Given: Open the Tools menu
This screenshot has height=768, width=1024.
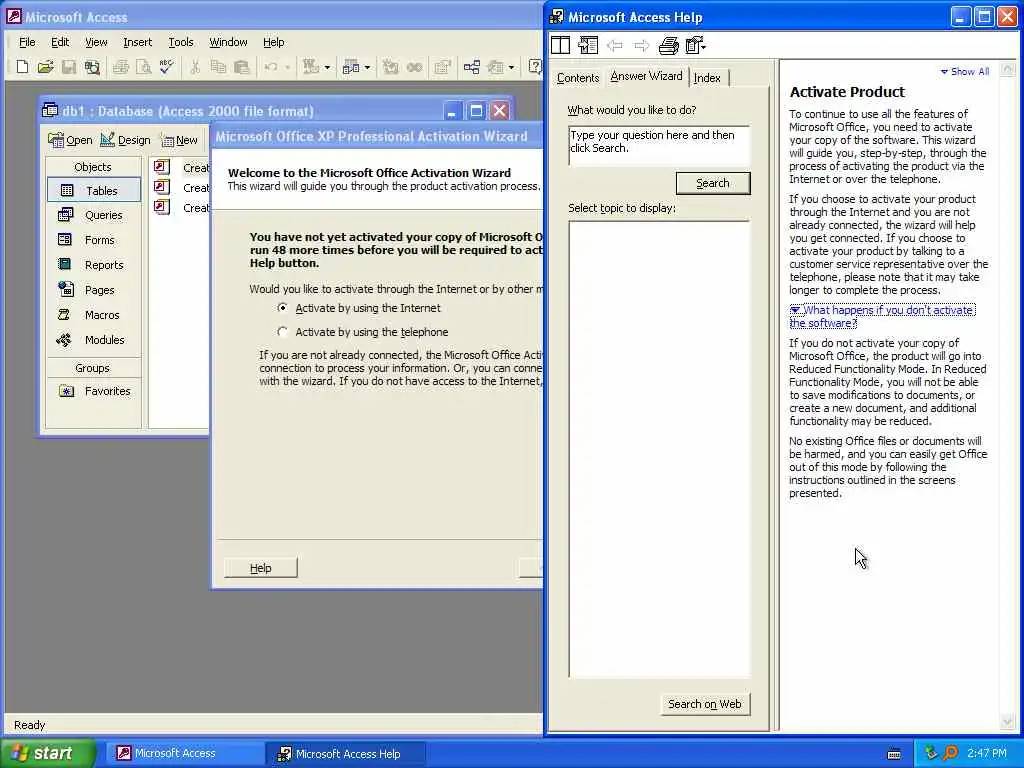Looking at the screenshot, I should click(181, 42).
